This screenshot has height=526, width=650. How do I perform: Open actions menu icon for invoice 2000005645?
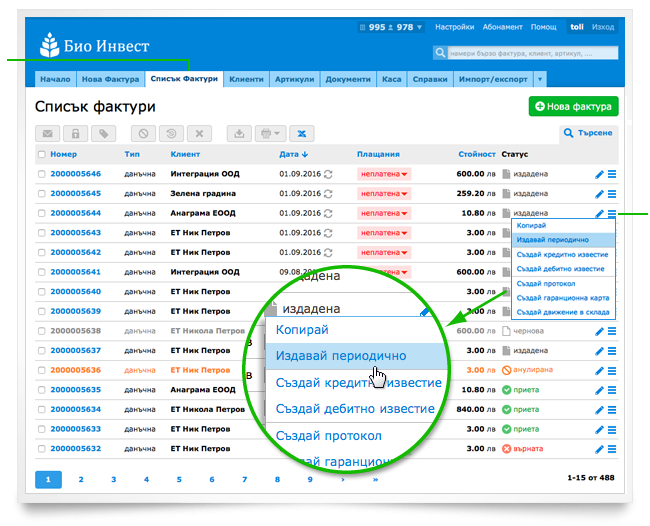pyautogui.click(x=612, y=194)
